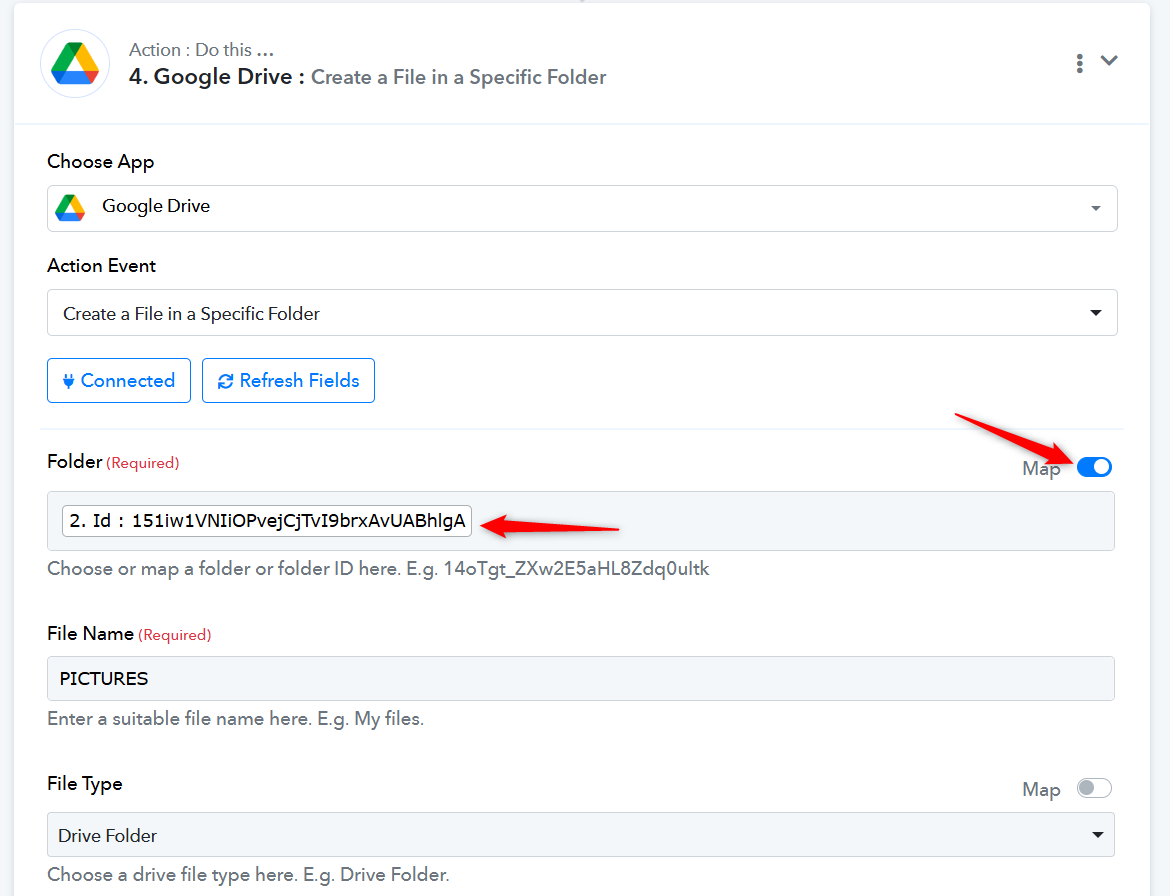The image size is (1170, 896).
Task: Open the Choose App dropdown
Action: pyautogui.click(x=582, y=208)
